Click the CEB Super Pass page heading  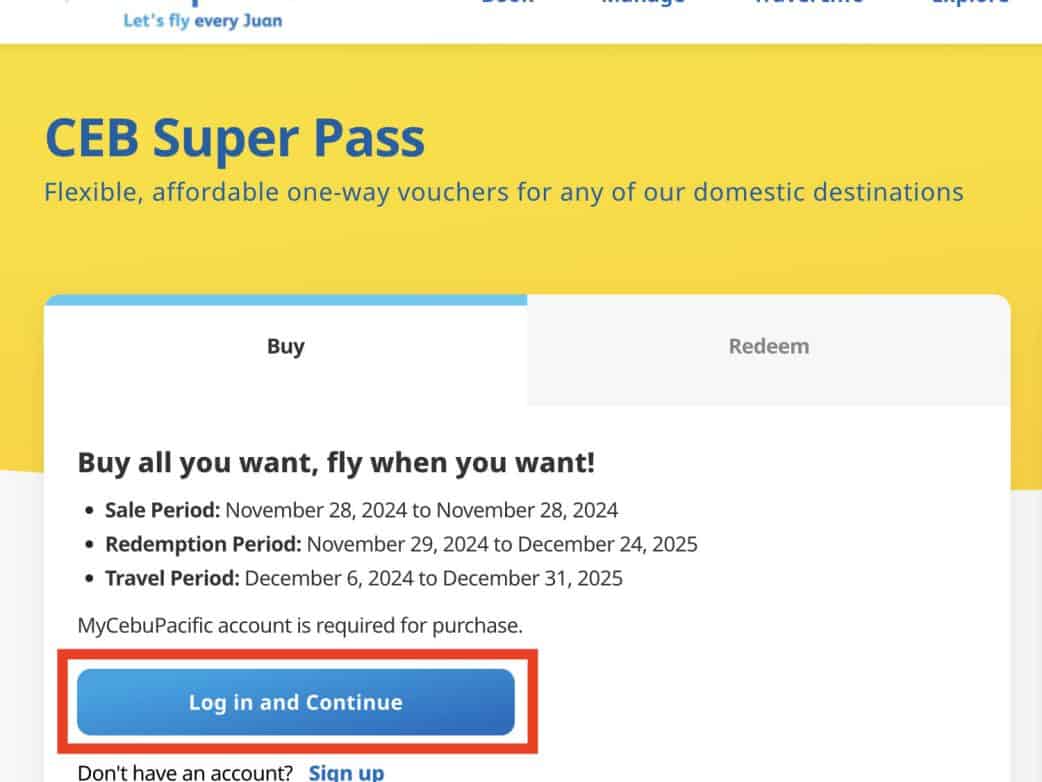(x=235, y=139)
